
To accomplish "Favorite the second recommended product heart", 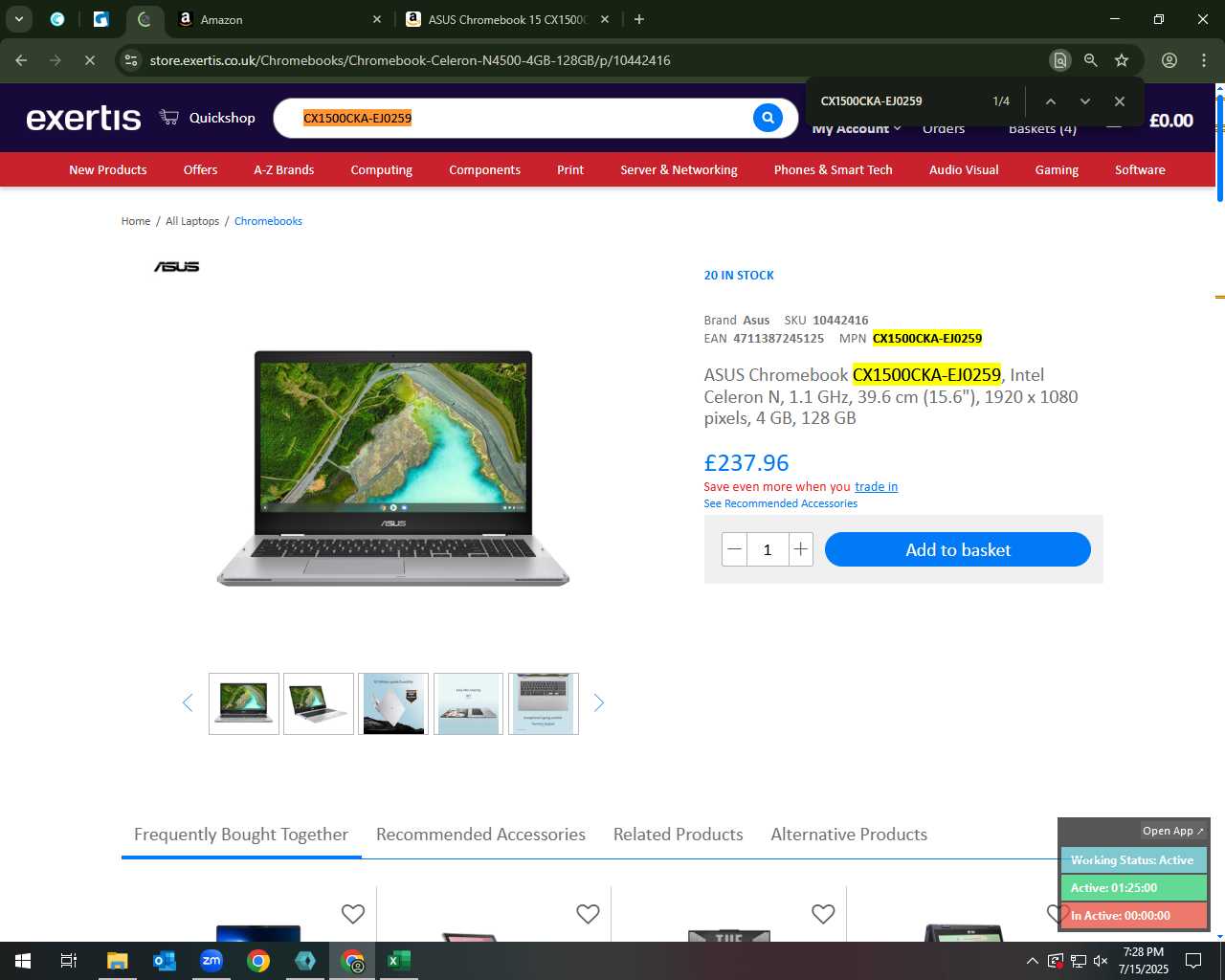I will point(588,914).
